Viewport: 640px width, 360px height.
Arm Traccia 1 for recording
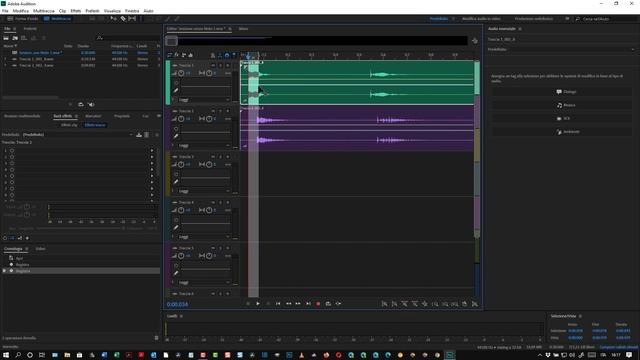[228, 65]
